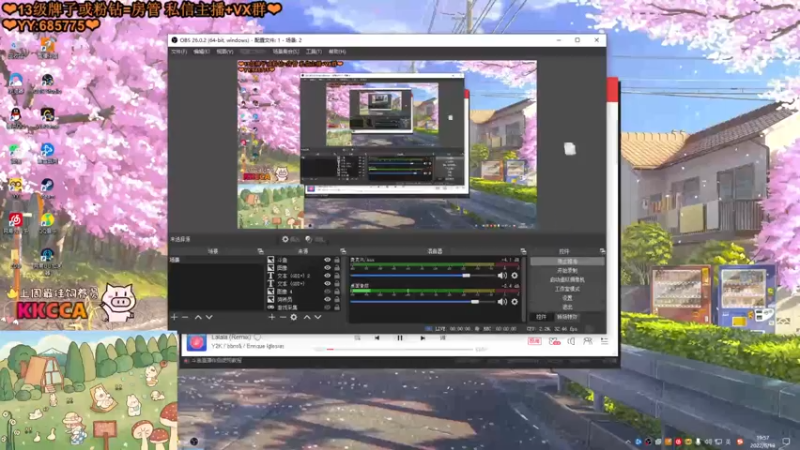Switch to the 控件 tab under Controls
This screenshot has height=450, width=800.
pyautogui.click(x=541, y=317)
